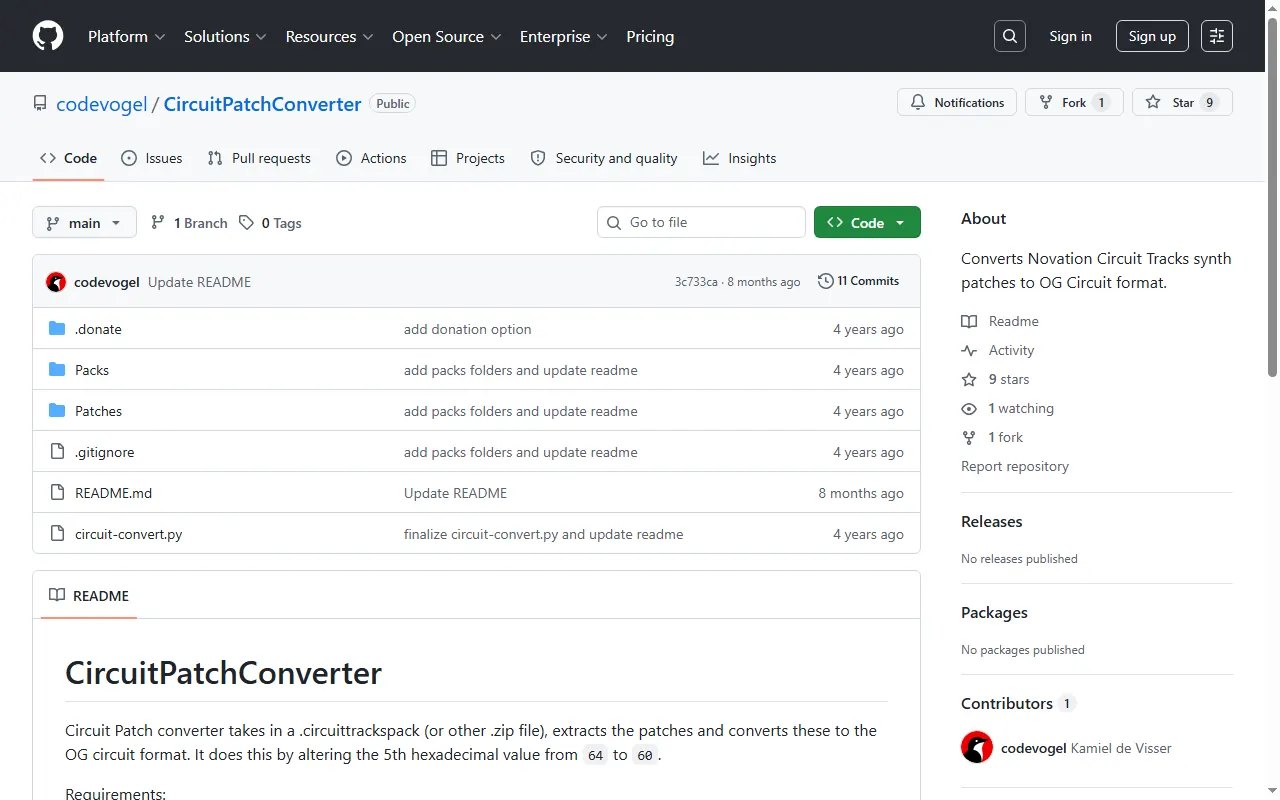Click the circuit-convert.py file icon
This screenshot has width=1280, height=800.
pyautogui.click(x=57, y=534)
